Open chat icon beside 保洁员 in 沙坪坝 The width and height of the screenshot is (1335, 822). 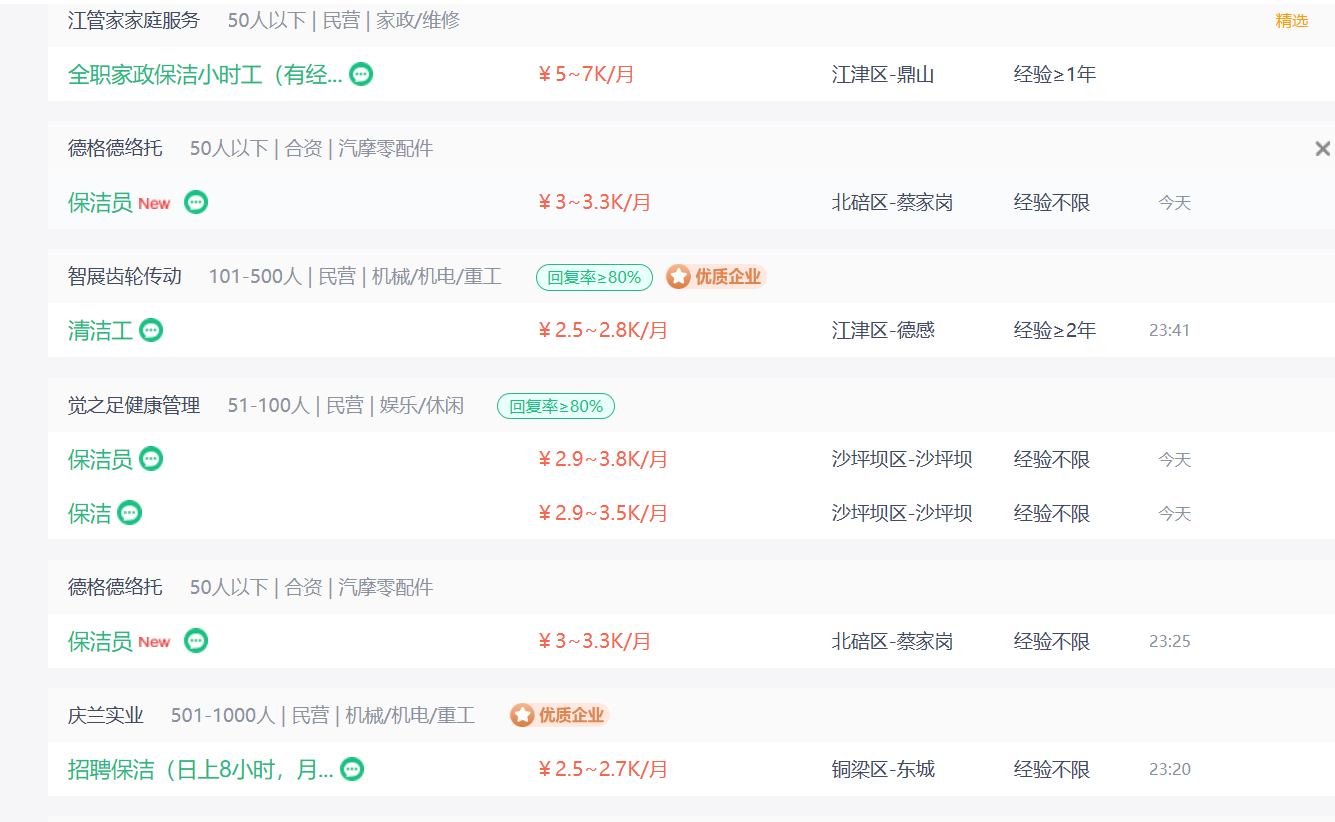pos(151,459)
